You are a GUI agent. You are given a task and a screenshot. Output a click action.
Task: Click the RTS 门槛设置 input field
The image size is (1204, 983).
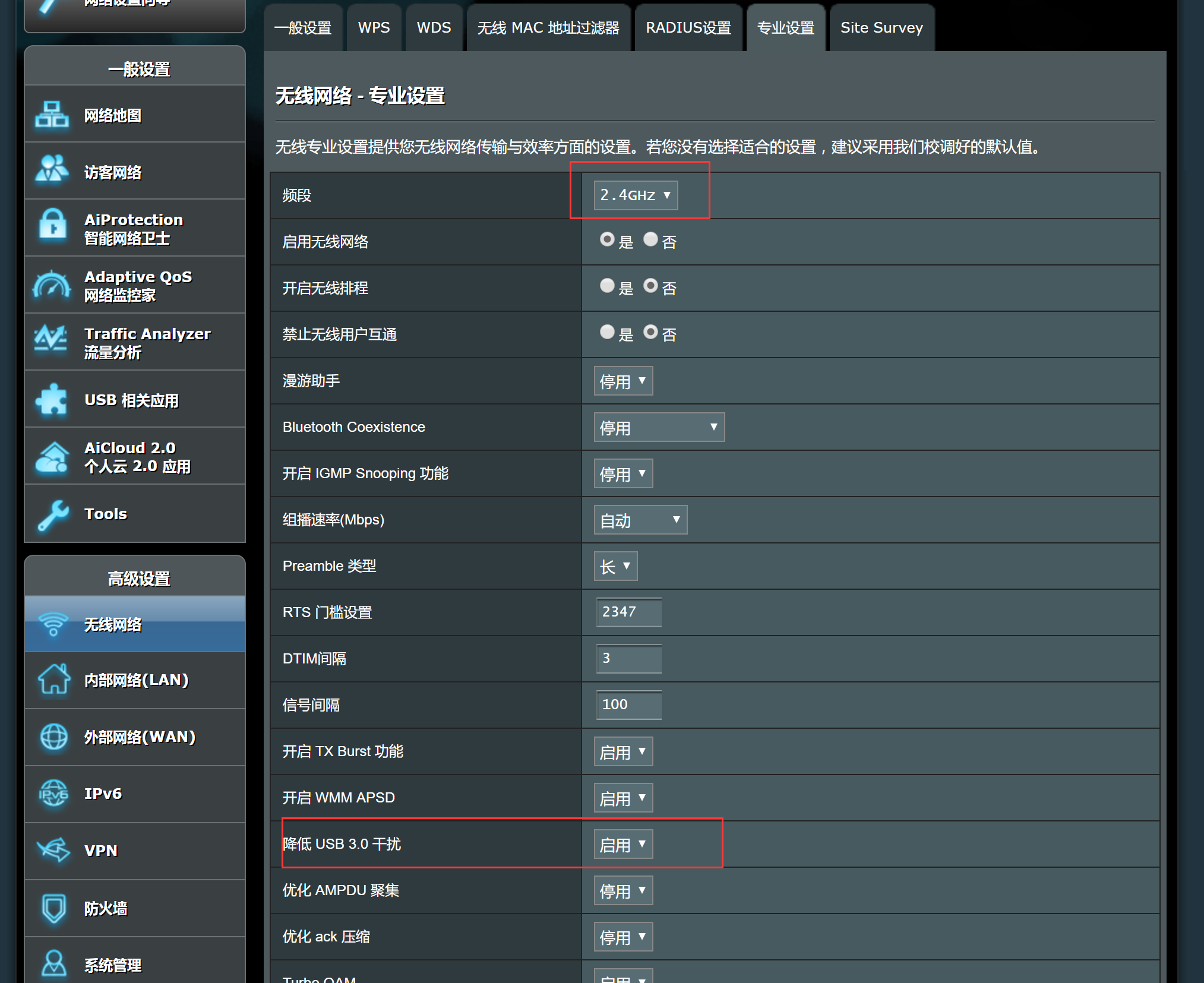coord(628,612)
